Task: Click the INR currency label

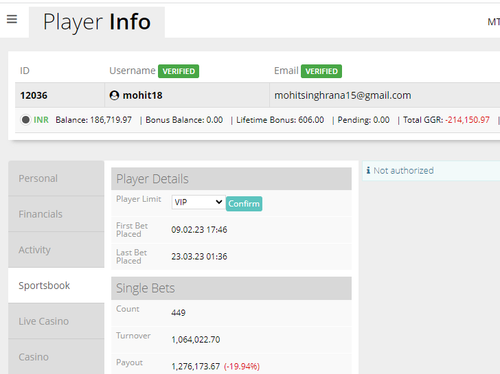Action: click(41, 120)
